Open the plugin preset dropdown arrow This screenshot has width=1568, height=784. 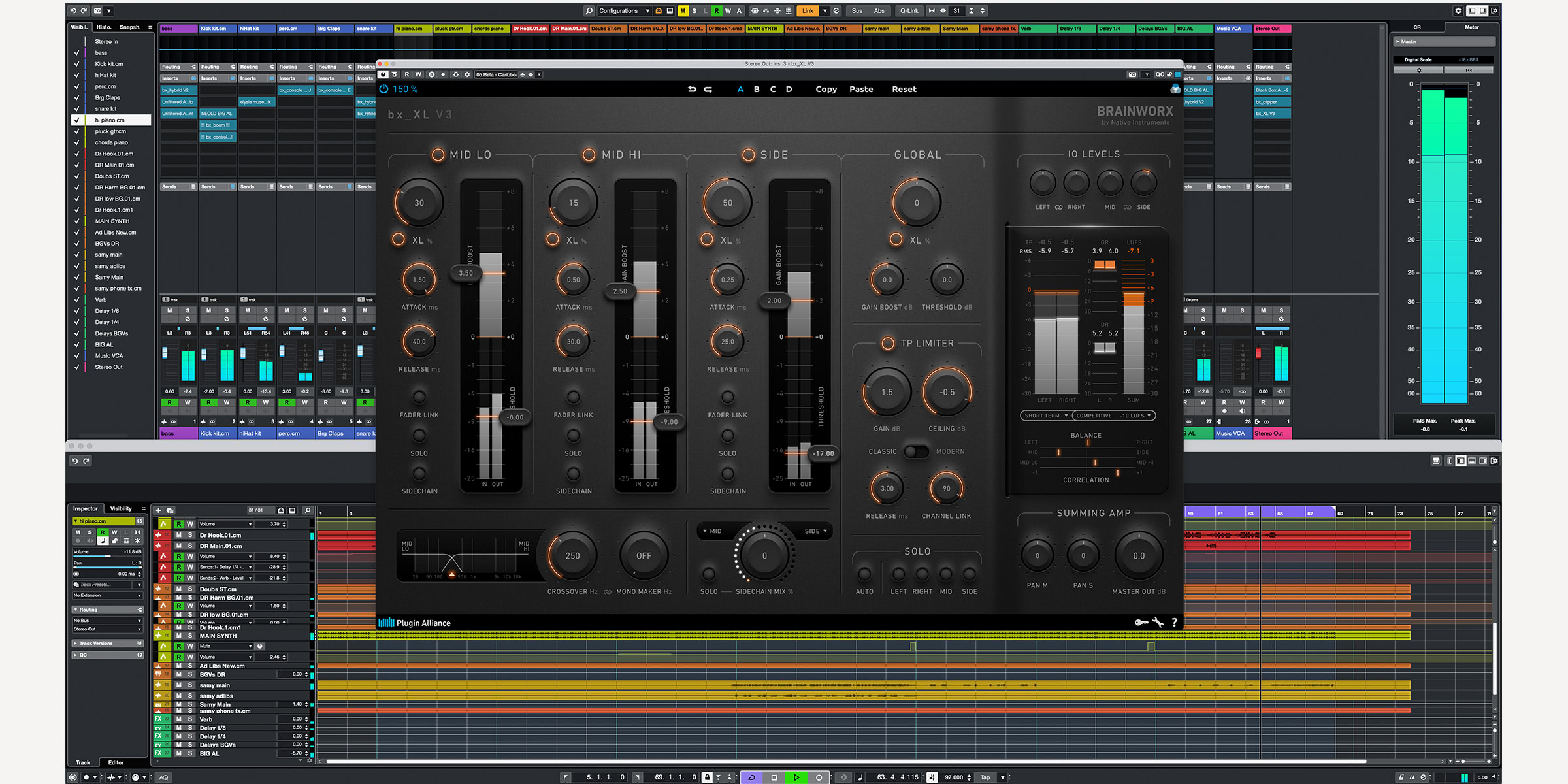539,74
